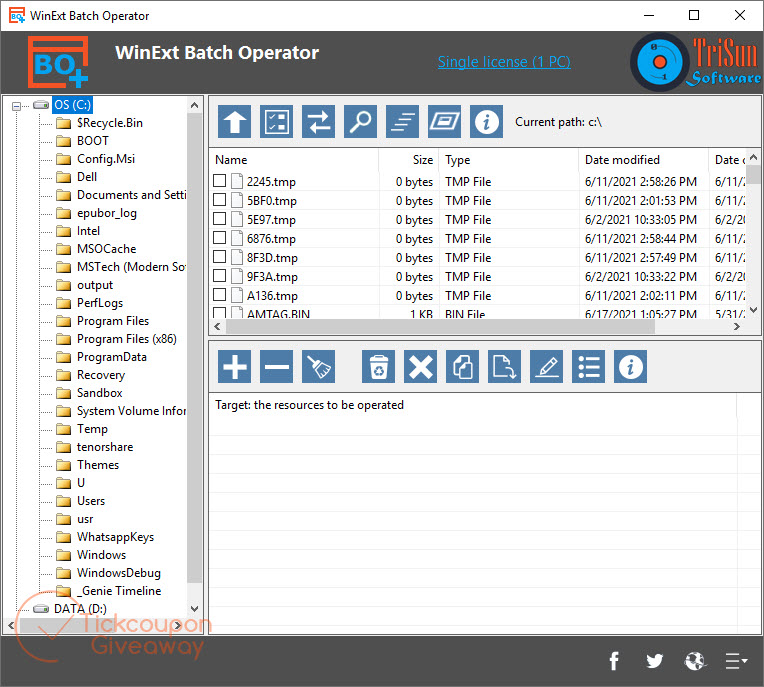Click the move files icon
This screenshot has width=764, height=687.
(504, 366)
